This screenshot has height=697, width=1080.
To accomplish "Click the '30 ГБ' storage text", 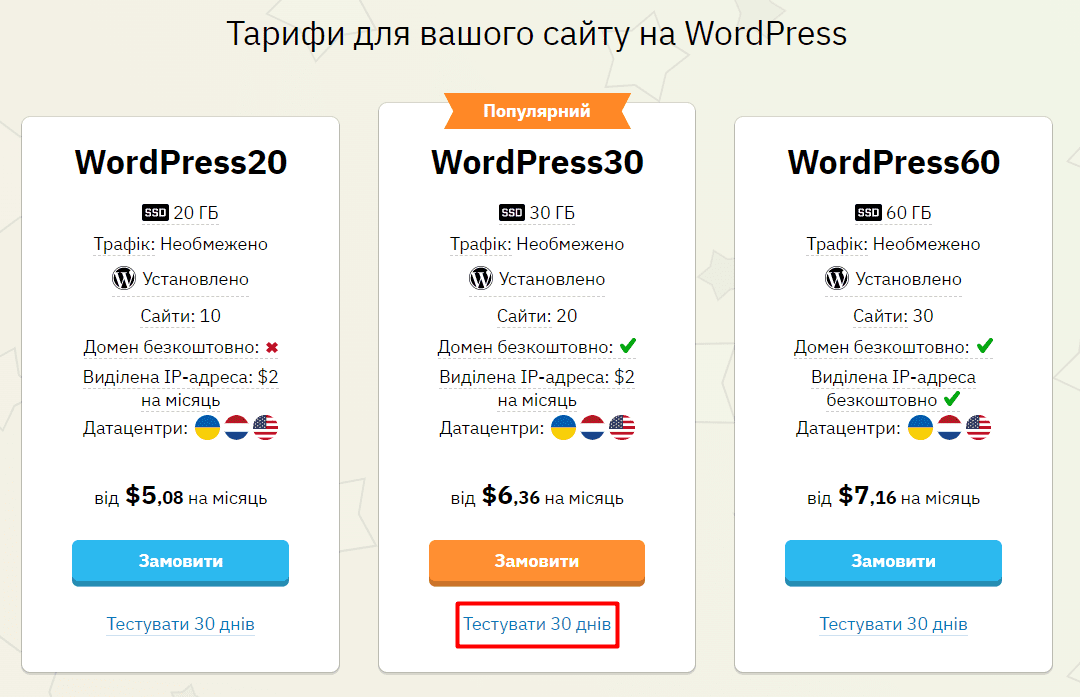I will (x=552, y=213).
